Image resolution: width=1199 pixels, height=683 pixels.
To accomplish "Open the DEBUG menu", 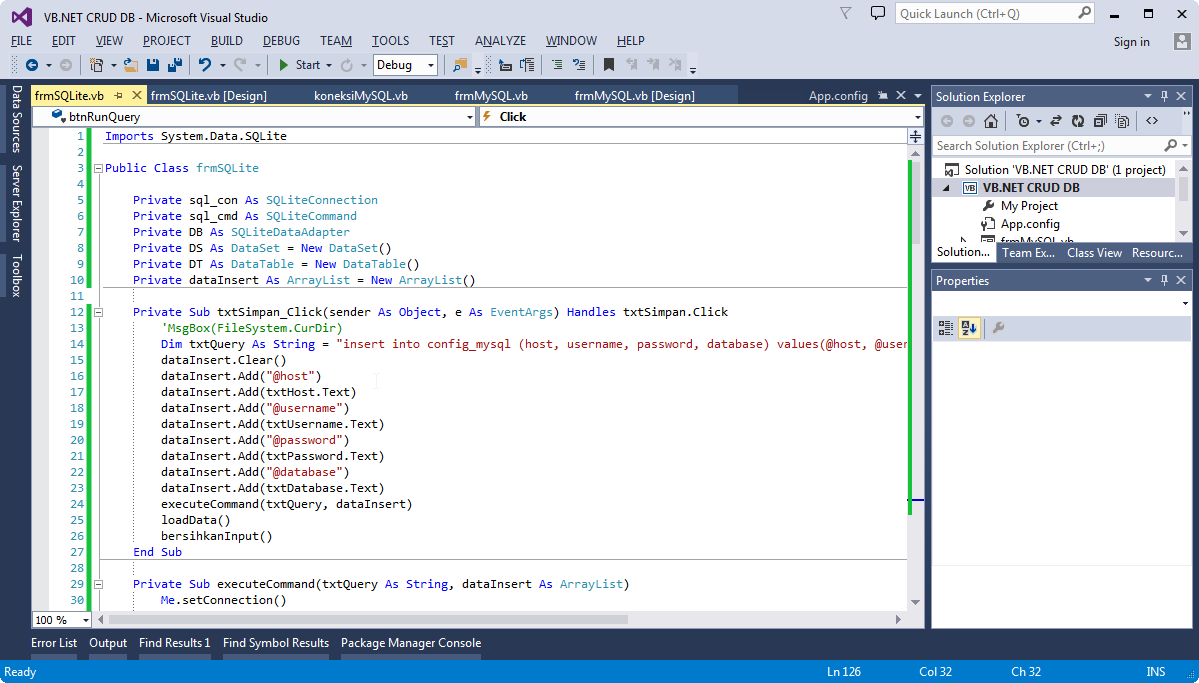I will (x=281, y=41).
